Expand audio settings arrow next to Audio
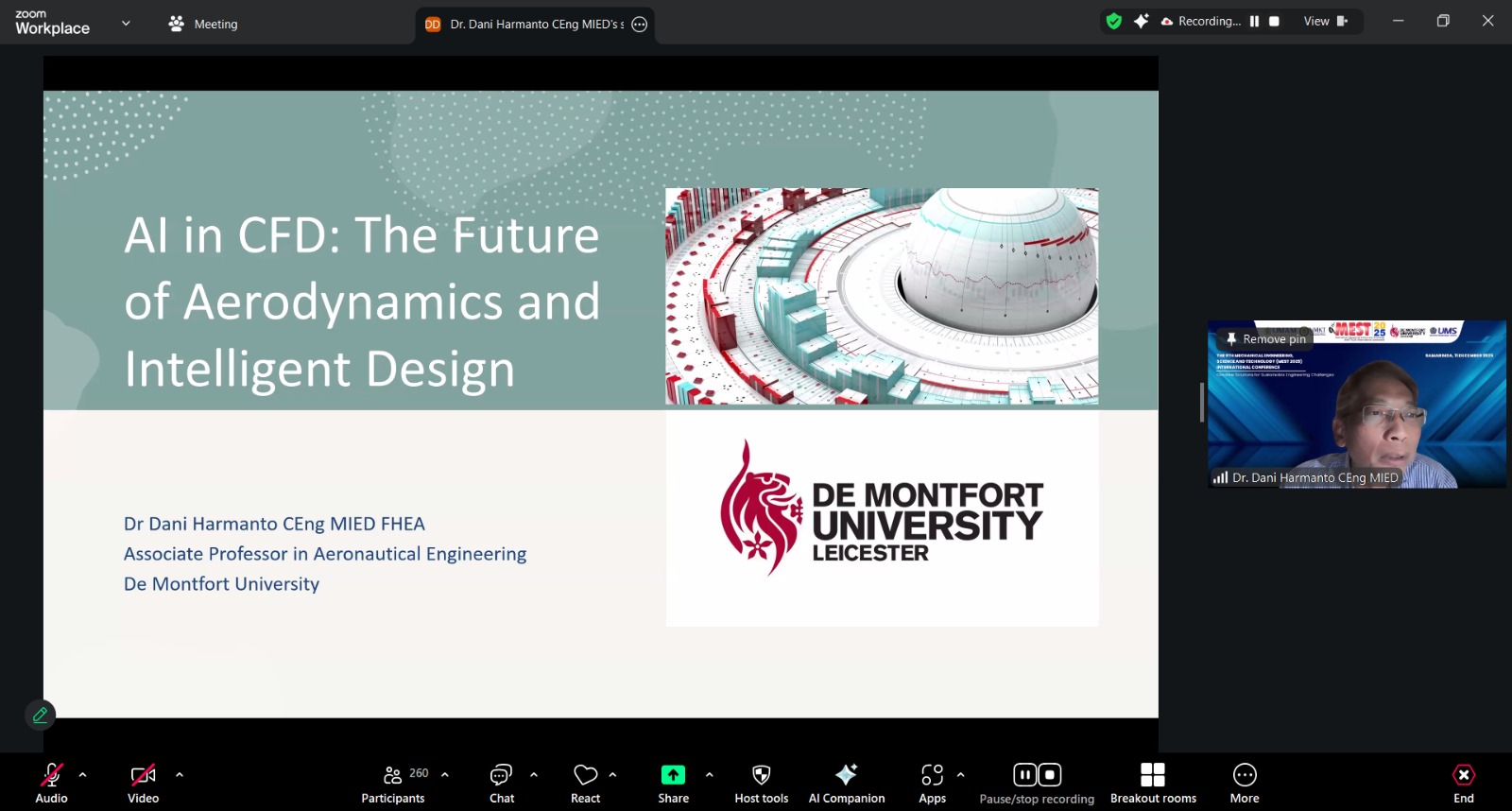The width and height of the screenshot is (1512, 811). point(83,774)
